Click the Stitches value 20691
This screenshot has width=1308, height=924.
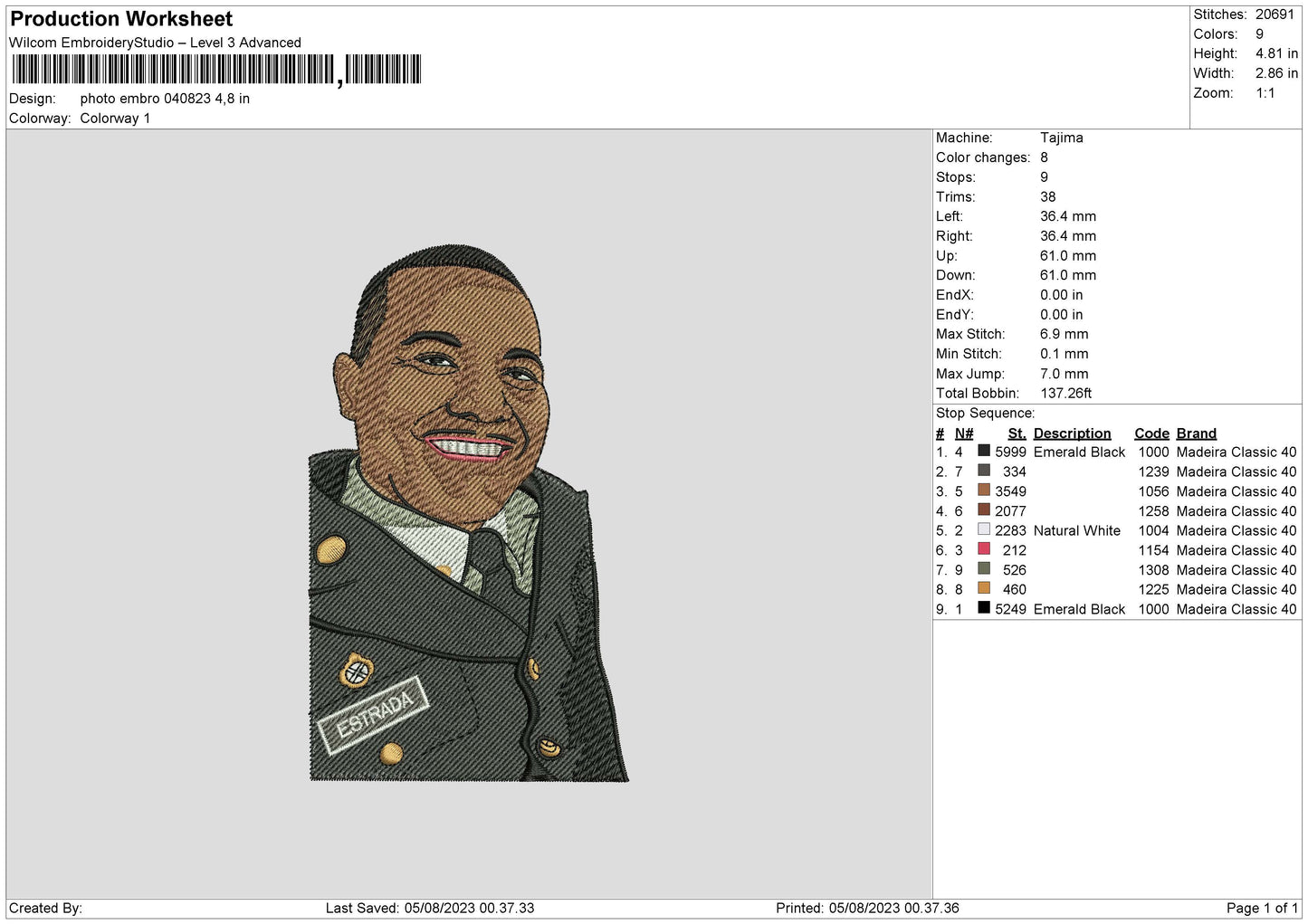[x=1275, y=14]
